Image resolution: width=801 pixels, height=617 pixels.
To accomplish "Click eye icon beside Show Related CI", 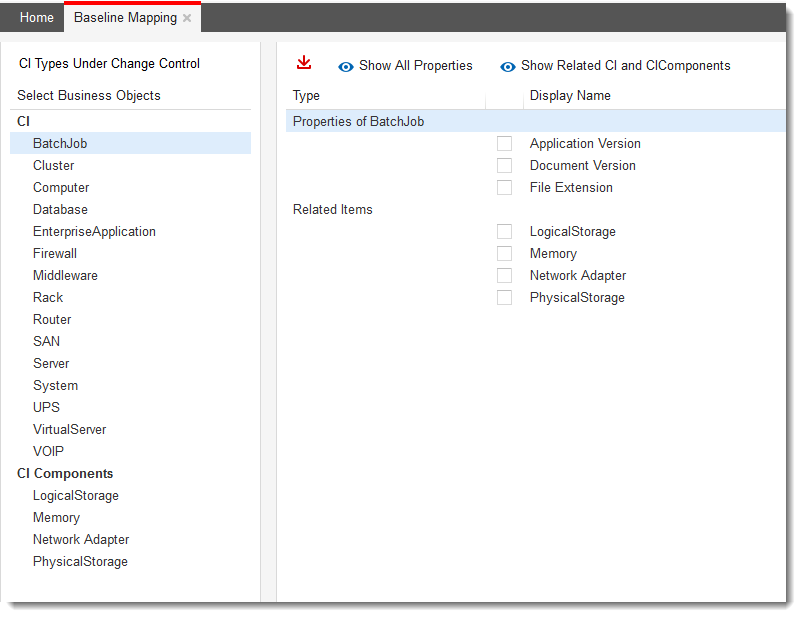I will point(508,66).
